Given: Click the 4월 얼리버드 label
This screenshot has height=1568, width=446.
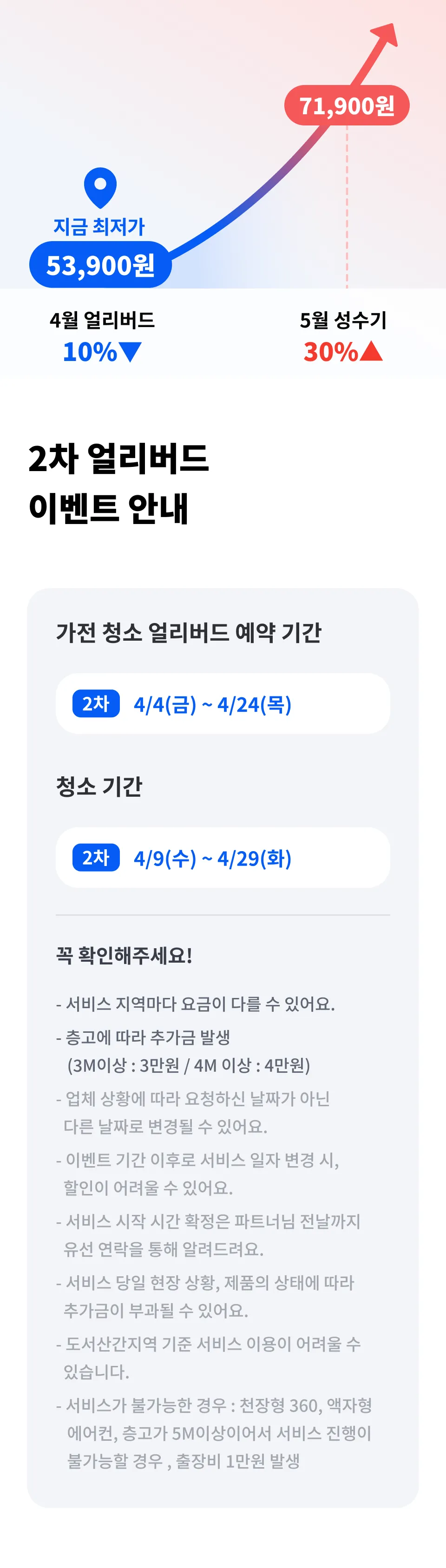Looking at the screenshot, I should click(x=102, y=320).
